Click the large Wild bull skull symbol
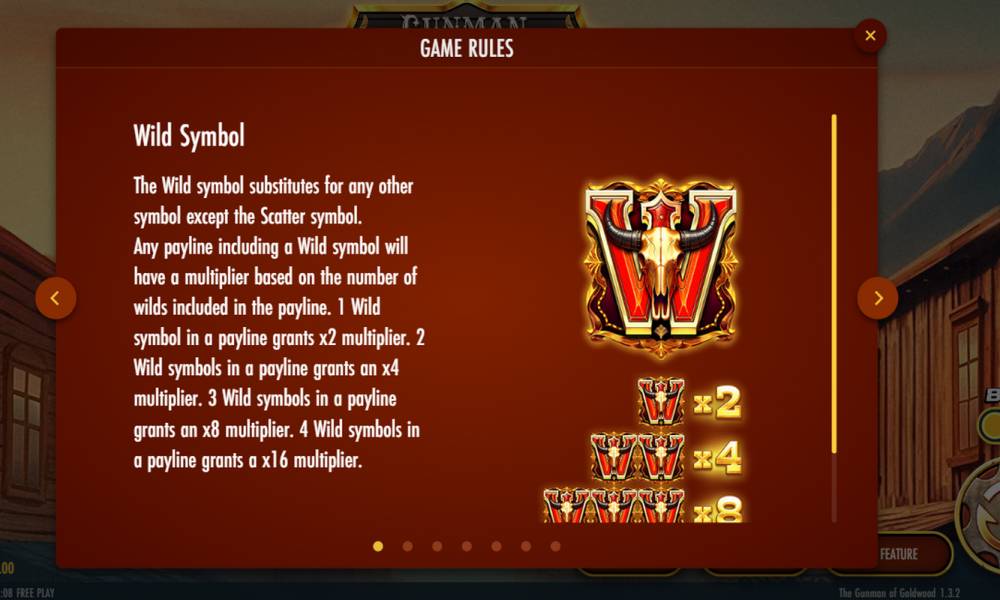This screenshot has width=1000, height=600. [661, 266]
